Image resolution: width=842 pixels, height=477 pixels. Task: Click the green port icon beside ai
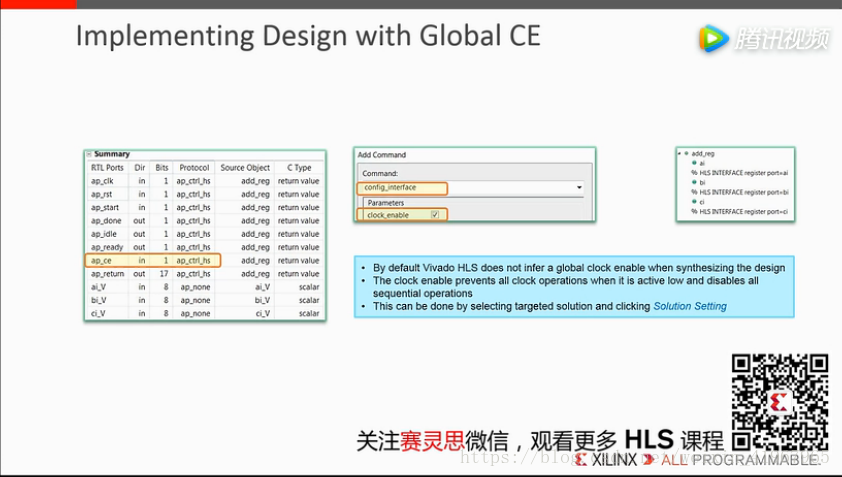[694, 163]
